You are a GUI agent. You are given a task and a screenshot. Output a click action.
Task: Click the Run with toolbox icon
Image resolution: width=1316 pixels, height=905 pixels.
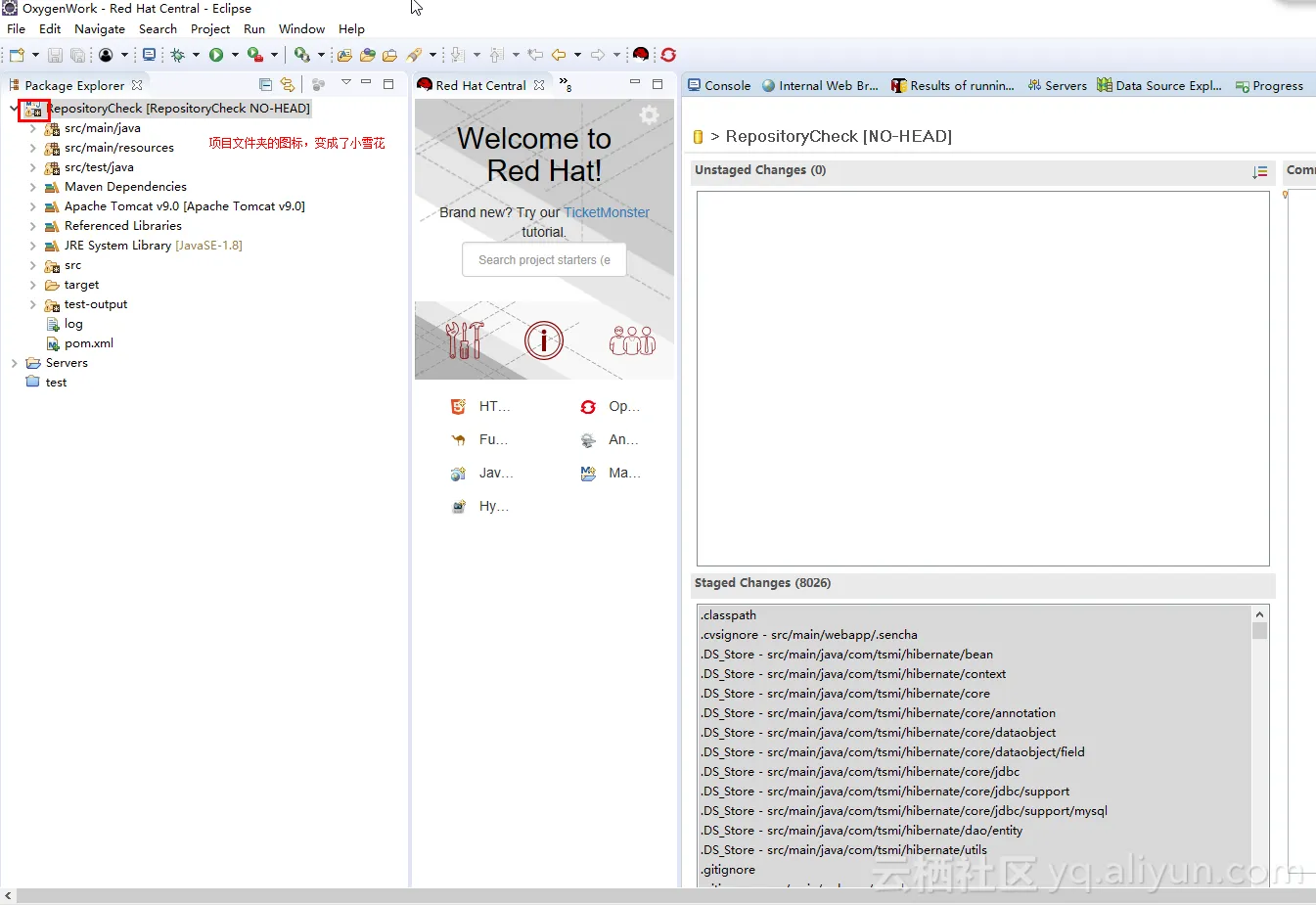pyautogui.click(x=255, y=55)
